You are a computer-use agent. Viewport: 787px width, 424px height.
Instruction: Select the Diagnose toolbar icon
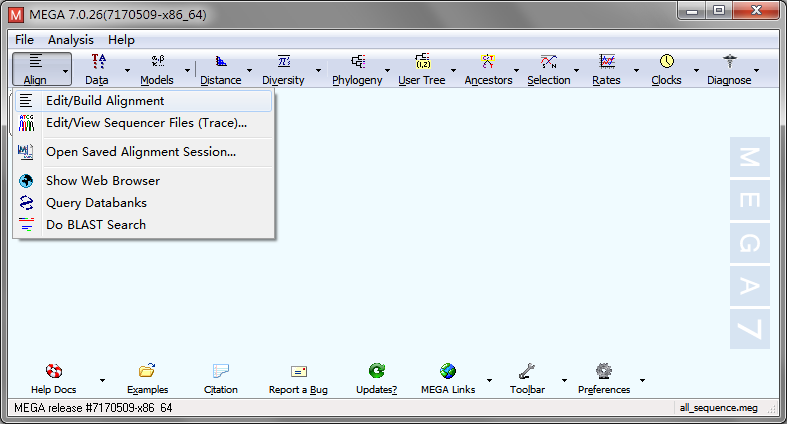click(729, 62)
